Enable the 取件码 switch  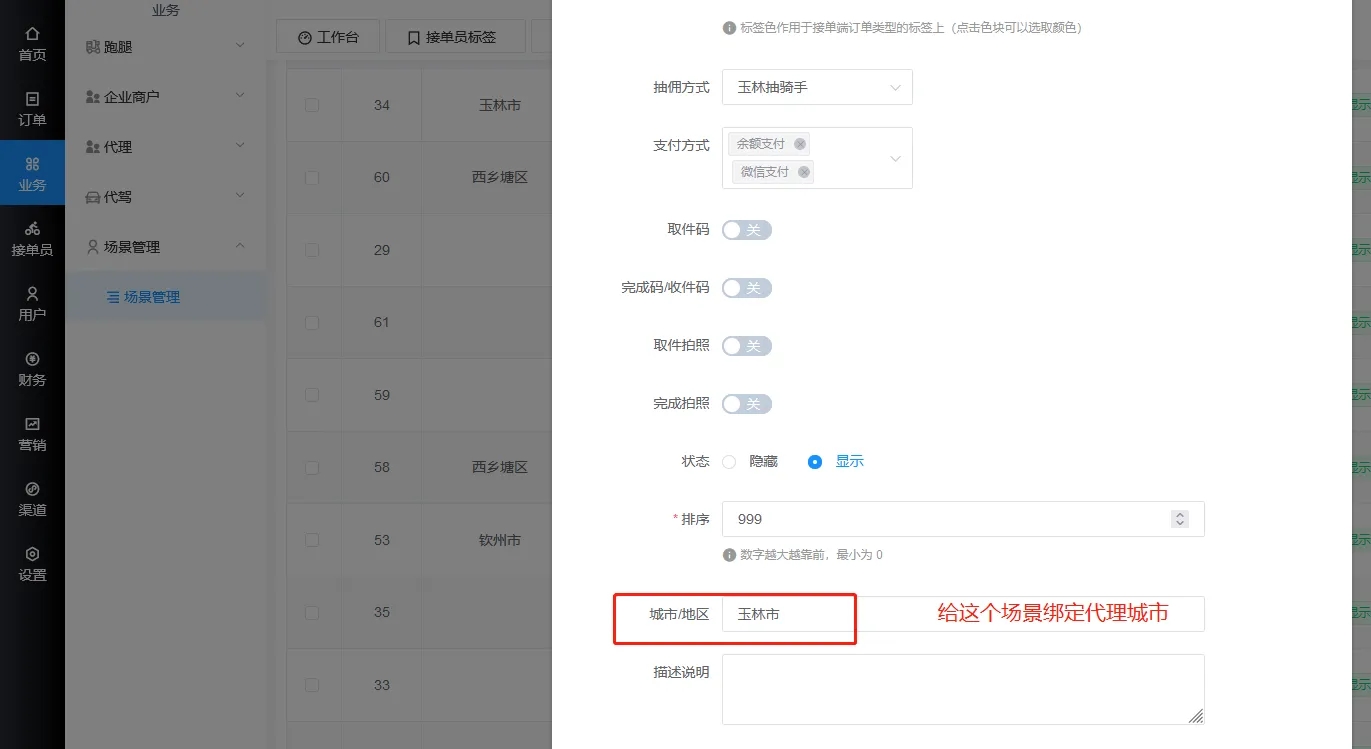[x=747, y=230]
